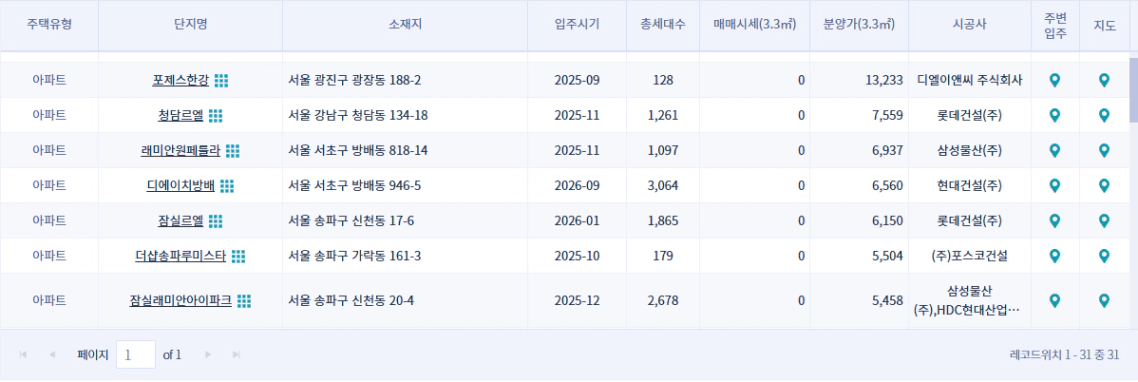Go to first page arrow in pager
This screenshot has height=382, width=1138.
click(23, 354)
